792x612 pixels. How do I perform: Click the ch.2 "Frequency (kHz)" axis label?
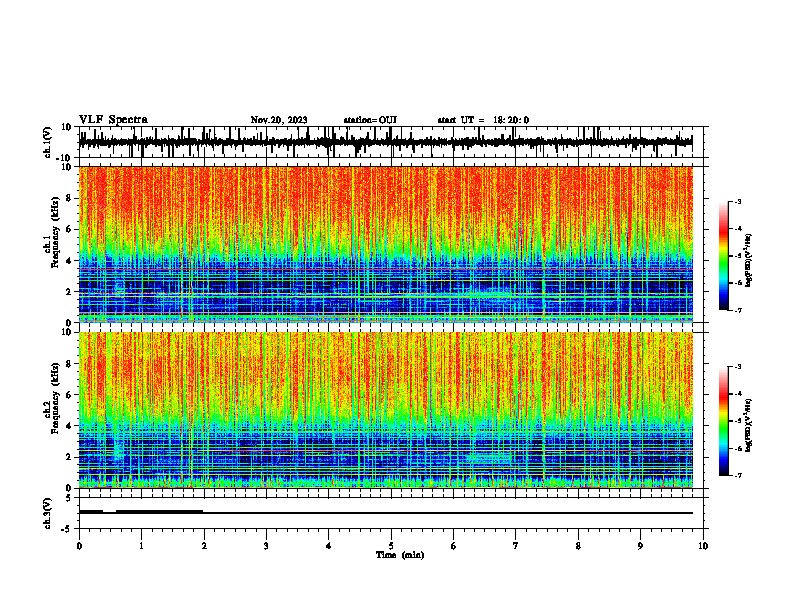tap(54, 398)
